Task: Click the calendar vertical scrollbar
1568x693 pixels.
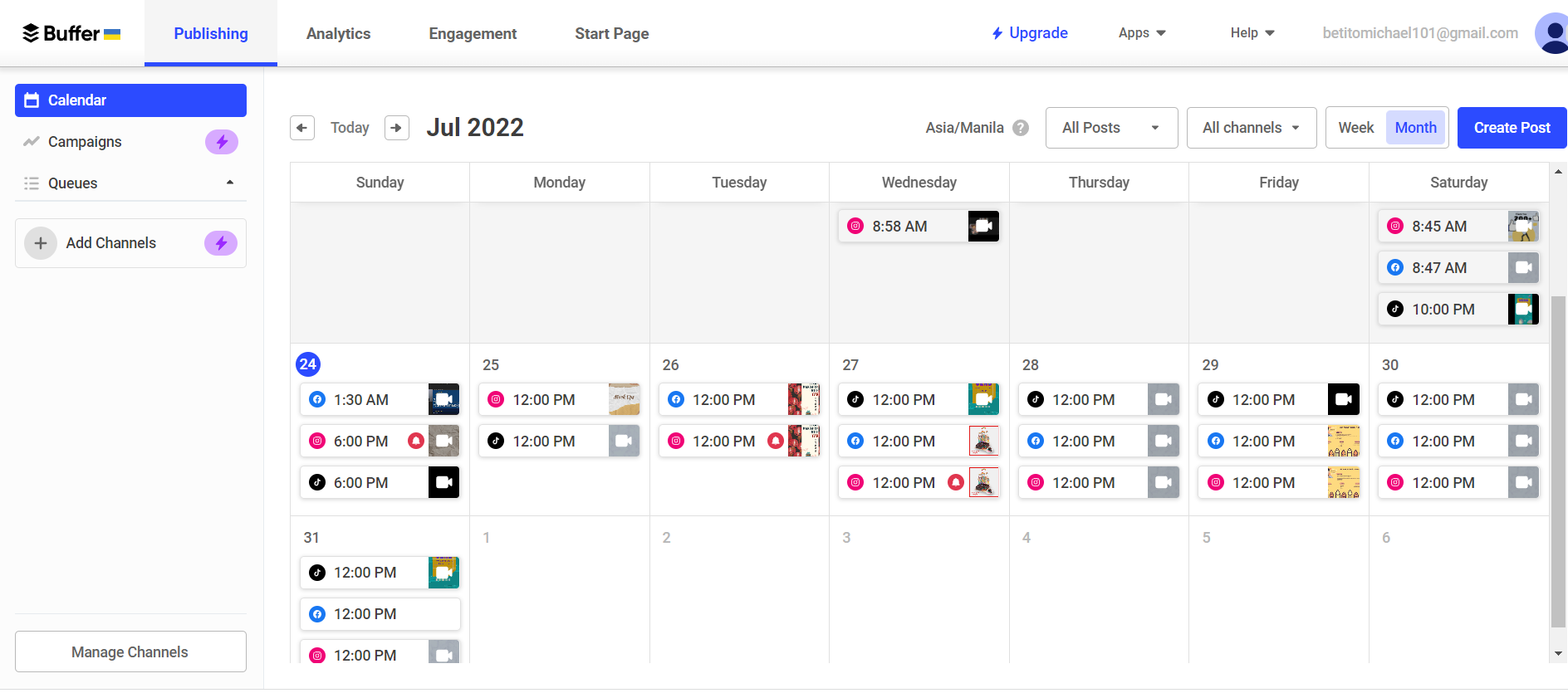Action: tap(1558, 456)
